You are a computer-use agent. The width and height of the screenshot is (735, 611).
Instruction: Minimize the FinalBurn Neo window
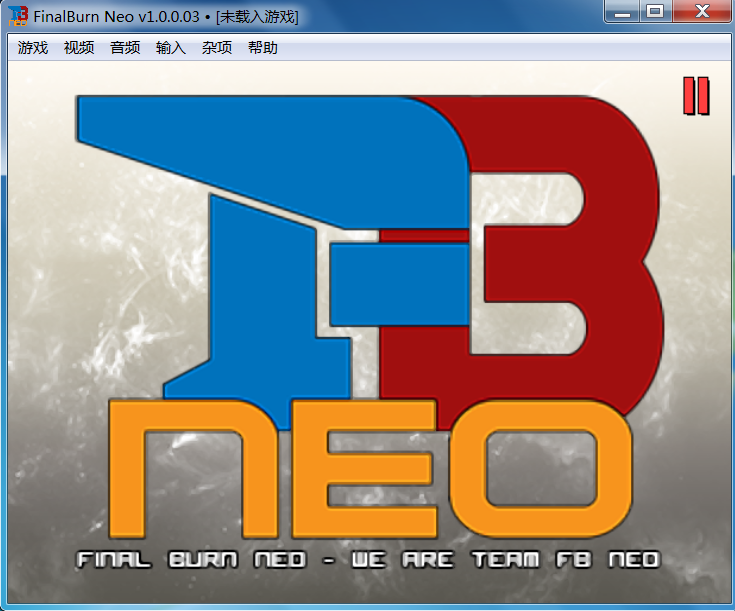pyautogui.click(x=622, y=11)
